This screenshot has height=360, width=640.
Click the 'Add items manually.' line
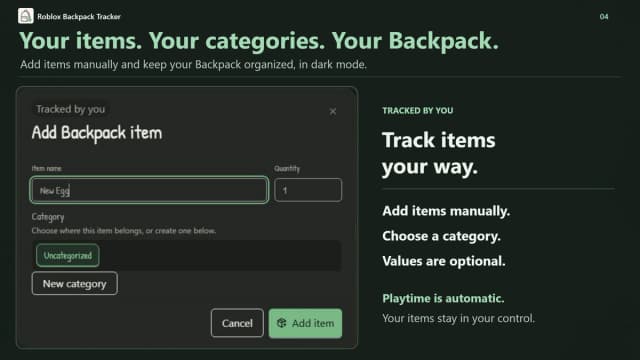[446, 211]
